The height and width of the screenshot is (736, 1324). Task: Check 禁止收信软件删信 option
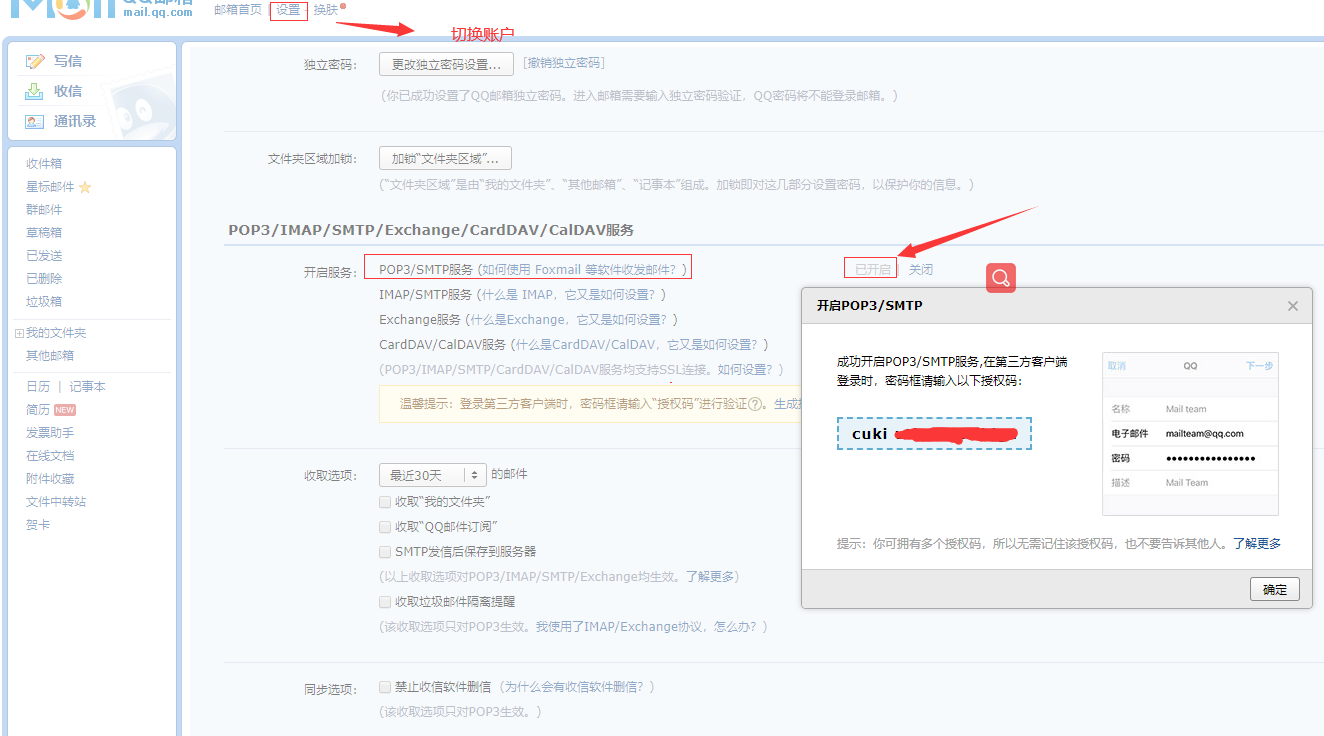coord(385,687)
